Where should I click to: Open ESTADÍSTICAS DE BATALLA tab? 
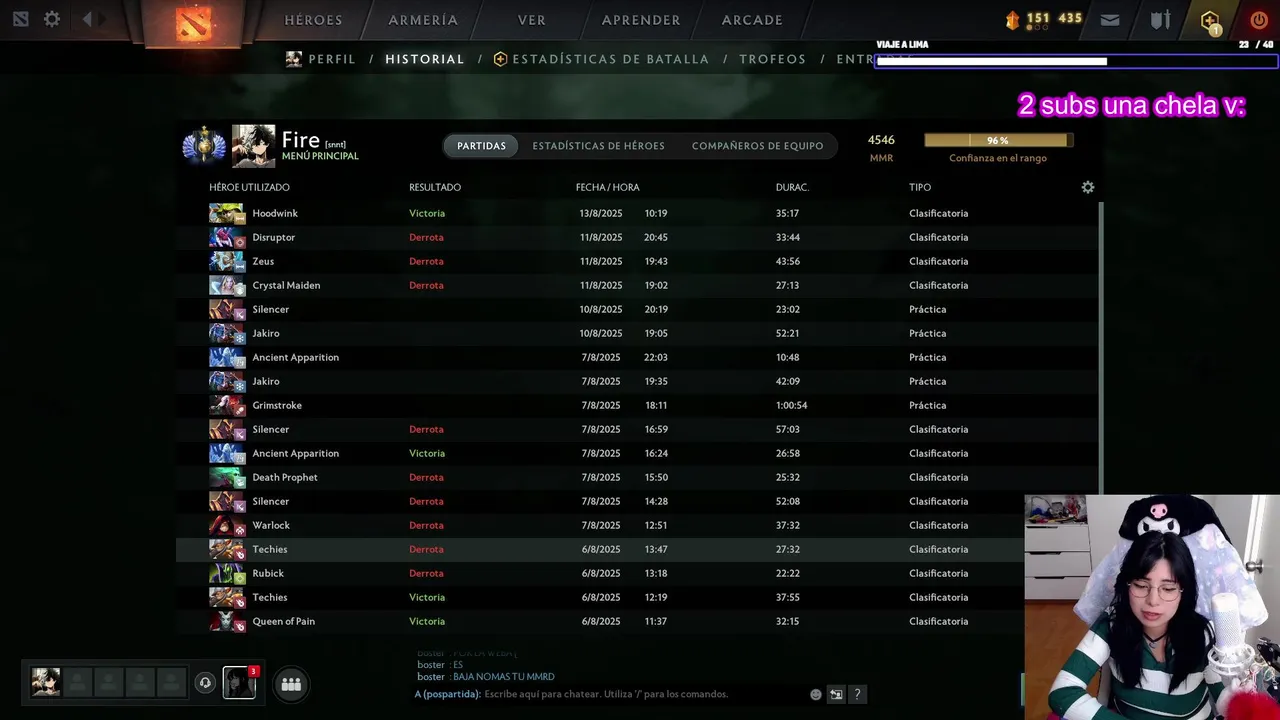pyautogui.click(x=601, y=59)
